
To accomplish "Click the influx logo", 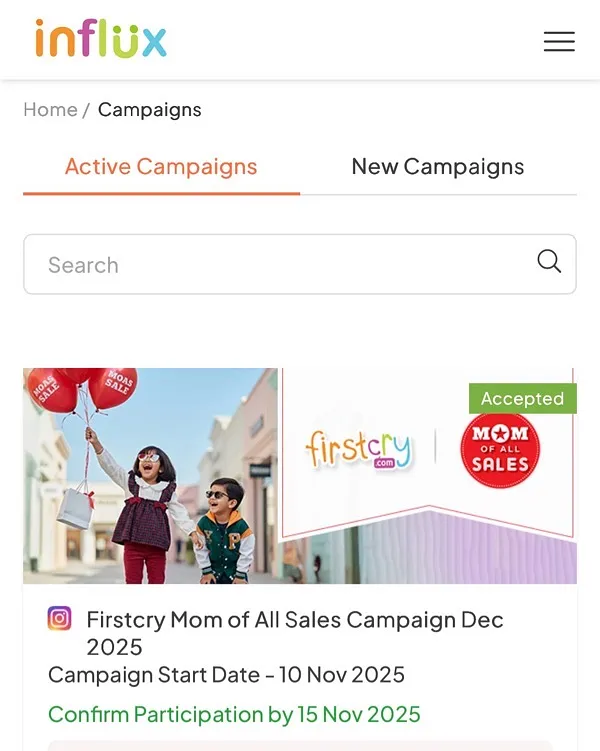I will click(101, 40).
